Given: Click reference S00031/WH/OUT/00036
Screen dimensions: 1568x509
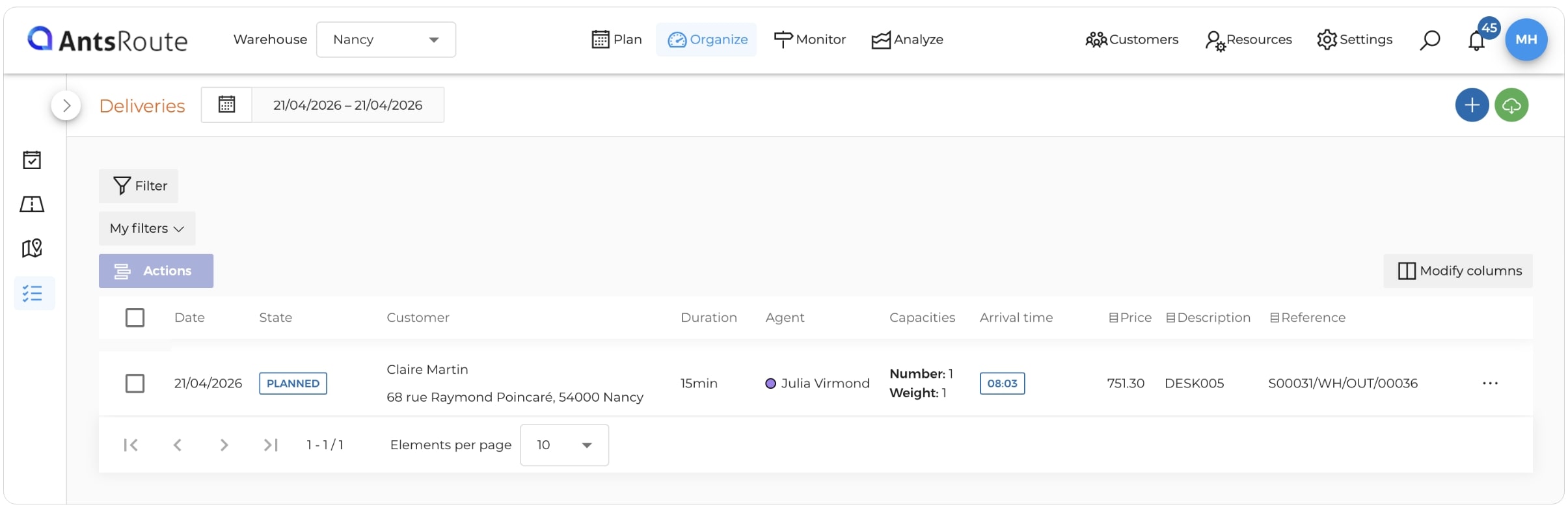Looking at the screenshot, I should pyautogui.click(x=1343, y=384).
